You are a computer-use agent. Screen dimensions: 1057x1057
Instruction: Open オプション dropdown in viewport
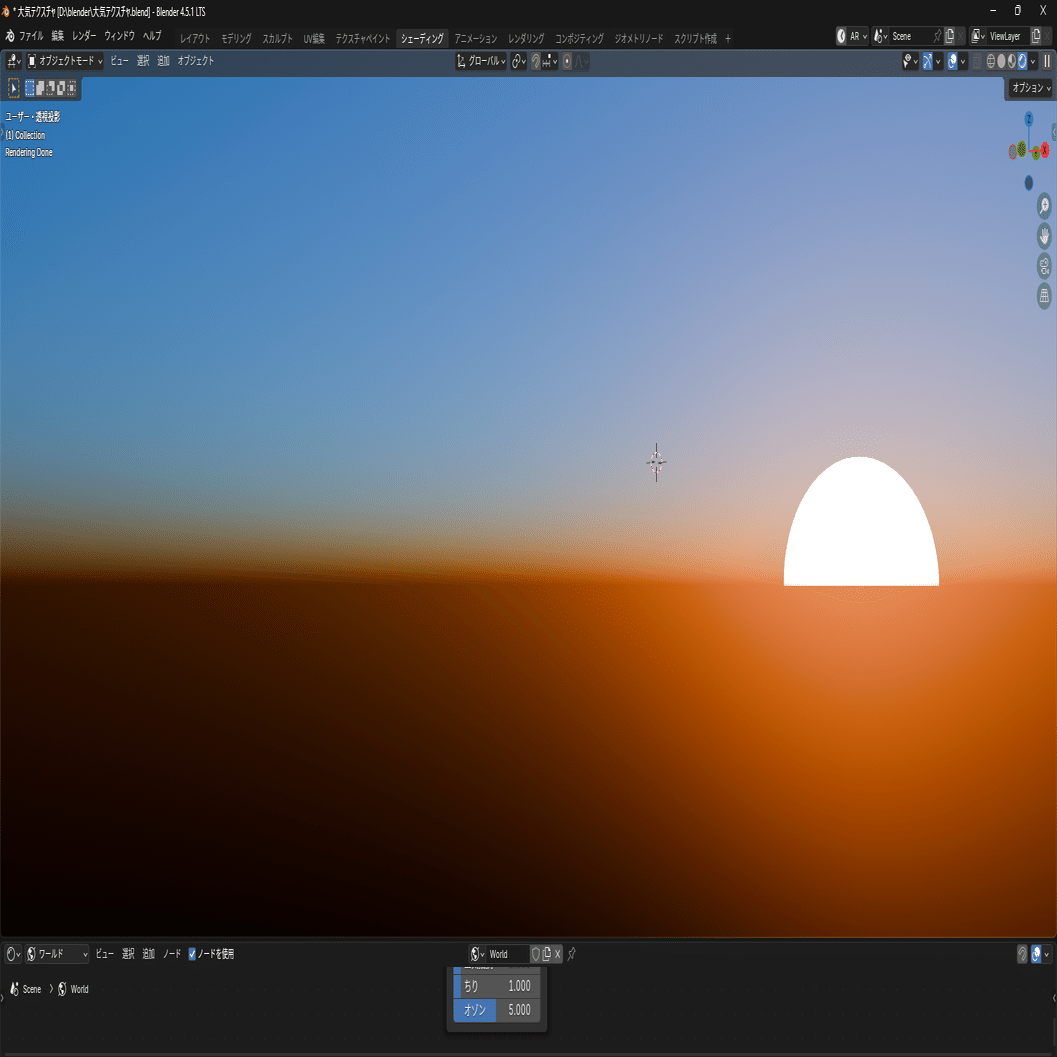(1031, 88)
